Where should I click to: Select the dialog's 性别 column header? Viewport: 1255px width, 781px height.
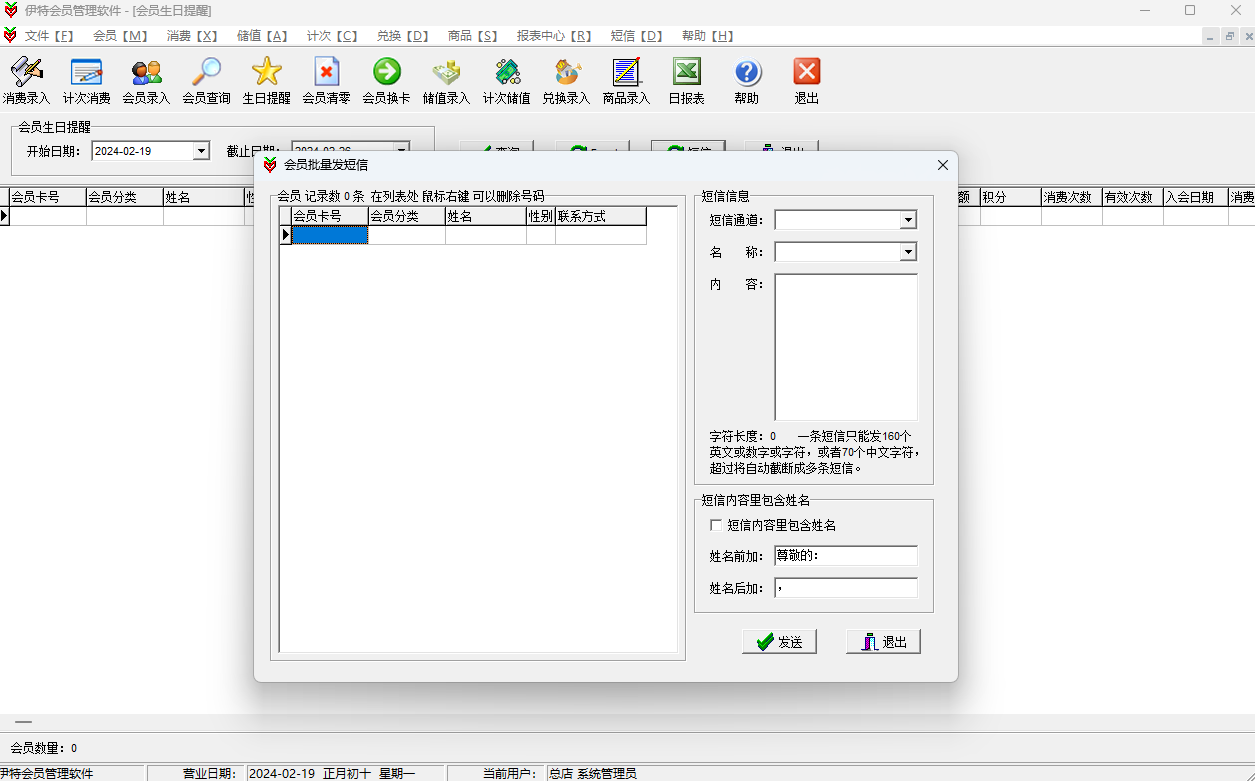click(540, 216)
